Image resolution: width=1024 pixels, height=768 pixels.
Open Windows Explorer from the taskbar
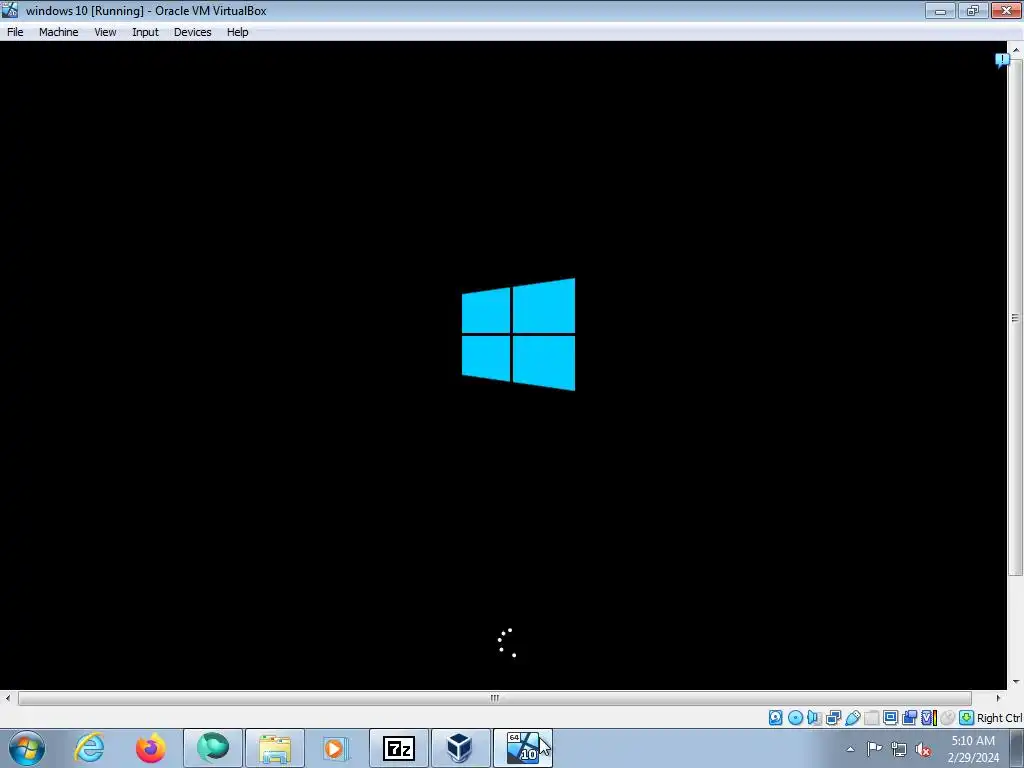tap(275, 748)
